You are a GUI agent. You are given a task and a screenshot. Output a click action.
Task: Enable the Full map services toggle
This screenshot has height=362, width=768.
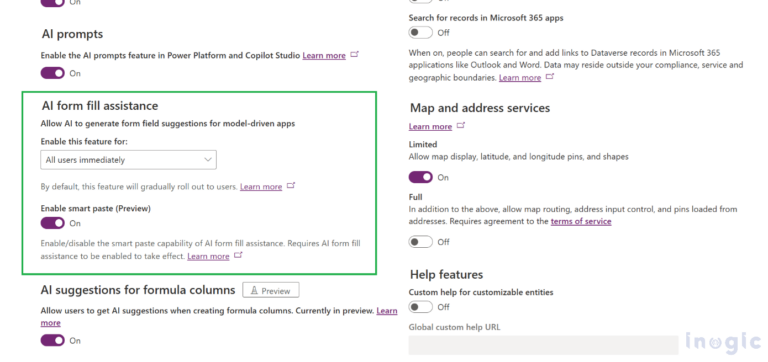tap(421, 241)
